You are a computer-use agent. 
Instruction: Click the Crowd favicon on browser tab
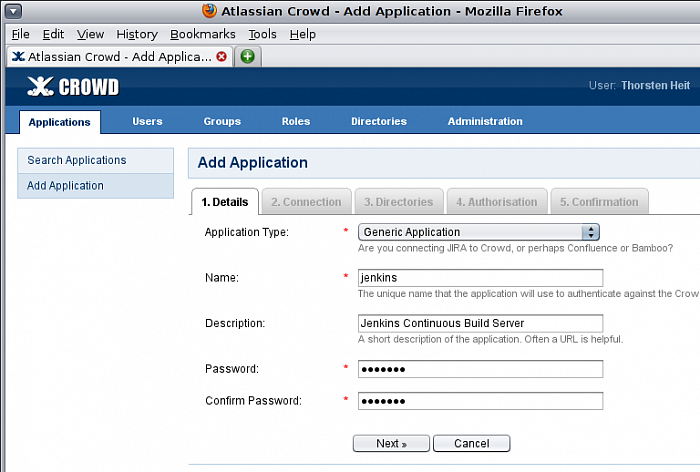click(x=18, y=57)
